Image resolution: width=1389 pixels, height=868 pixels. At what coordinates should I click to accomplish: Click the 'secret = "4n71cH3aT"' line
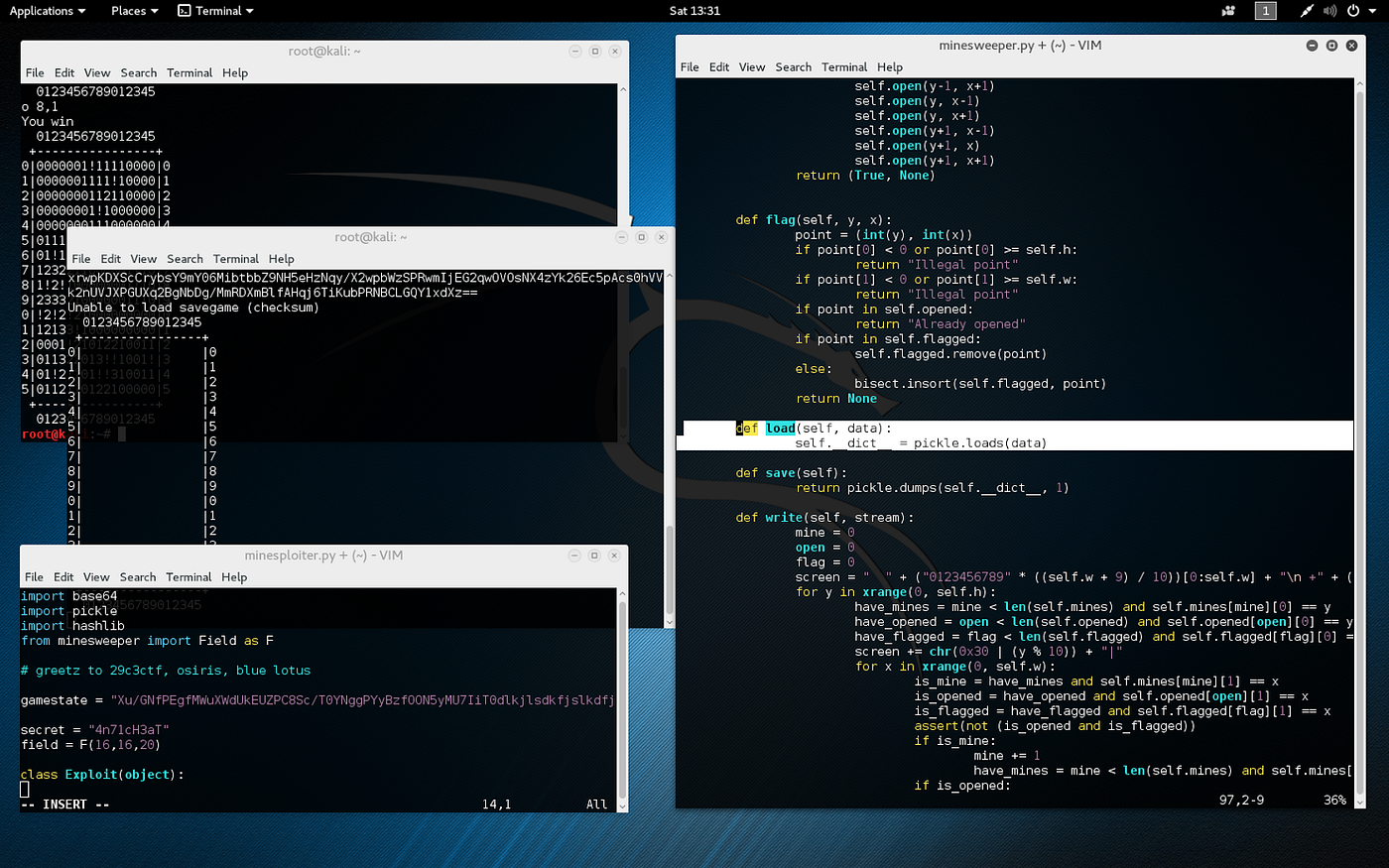[x=94, y=730]
